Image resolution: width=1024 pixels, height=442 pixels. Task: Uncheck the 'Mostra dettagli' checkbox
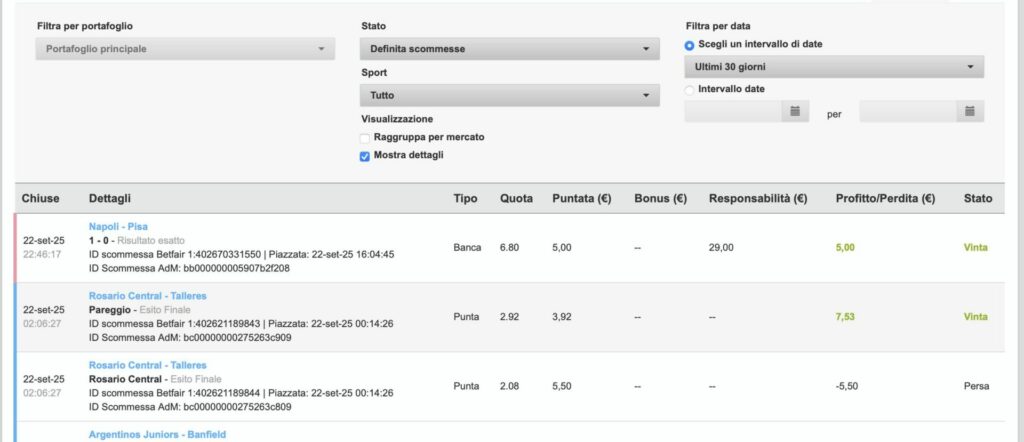coord(365,156)
